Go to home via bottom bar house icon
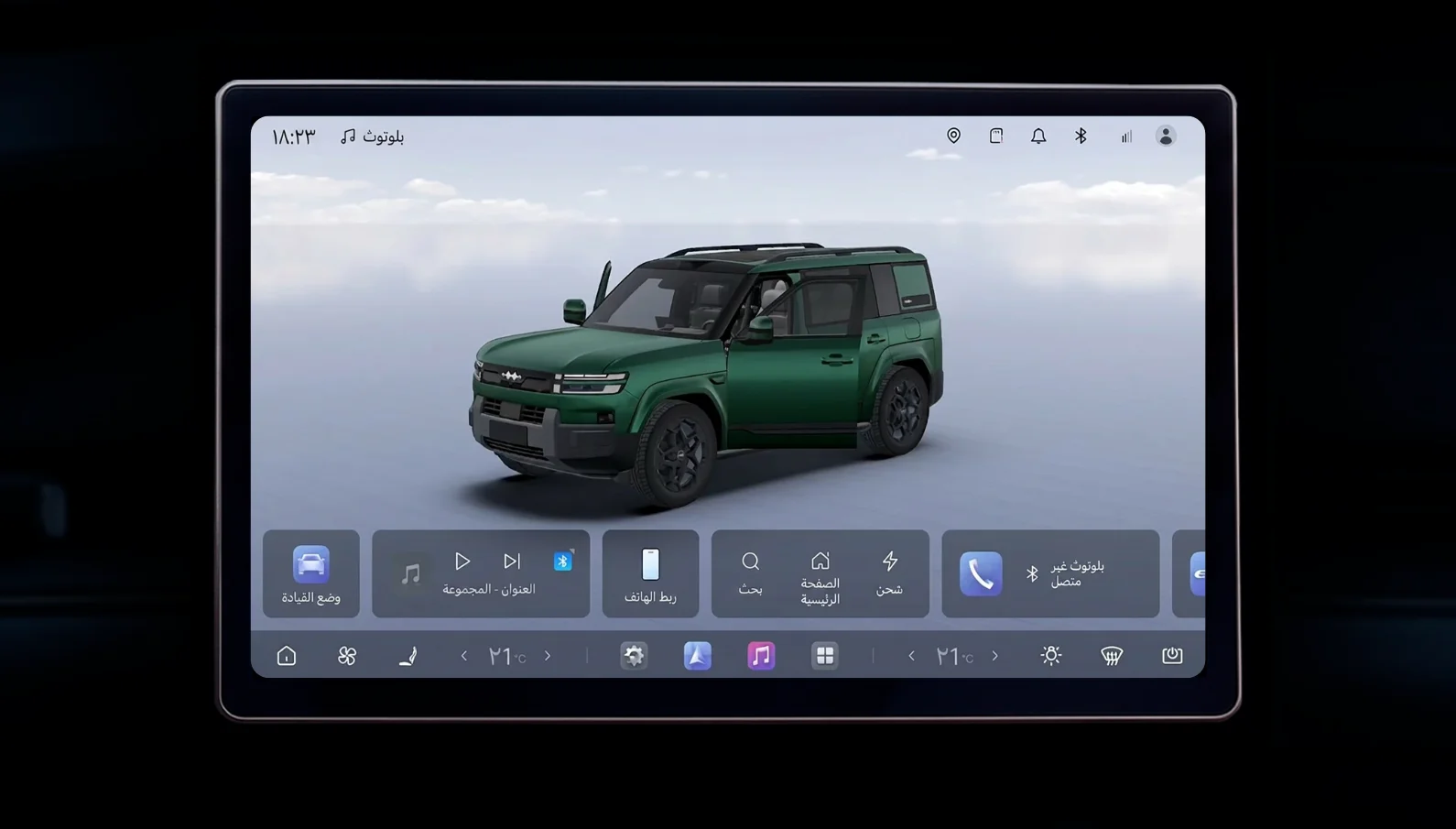The width and height of the screenshot is (1456, 829). point(287,656)
